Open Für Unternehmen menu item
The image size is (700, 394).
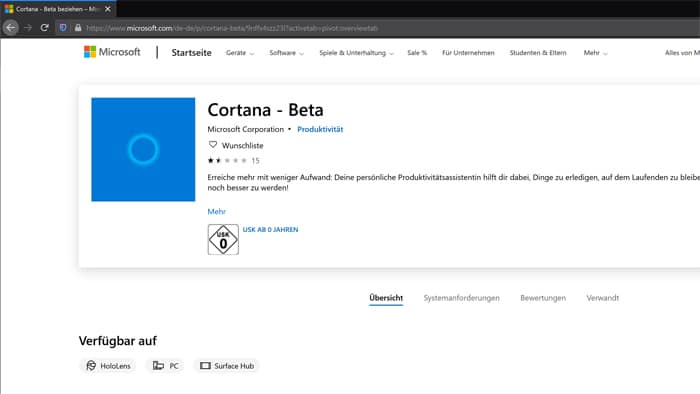(468, 53)
